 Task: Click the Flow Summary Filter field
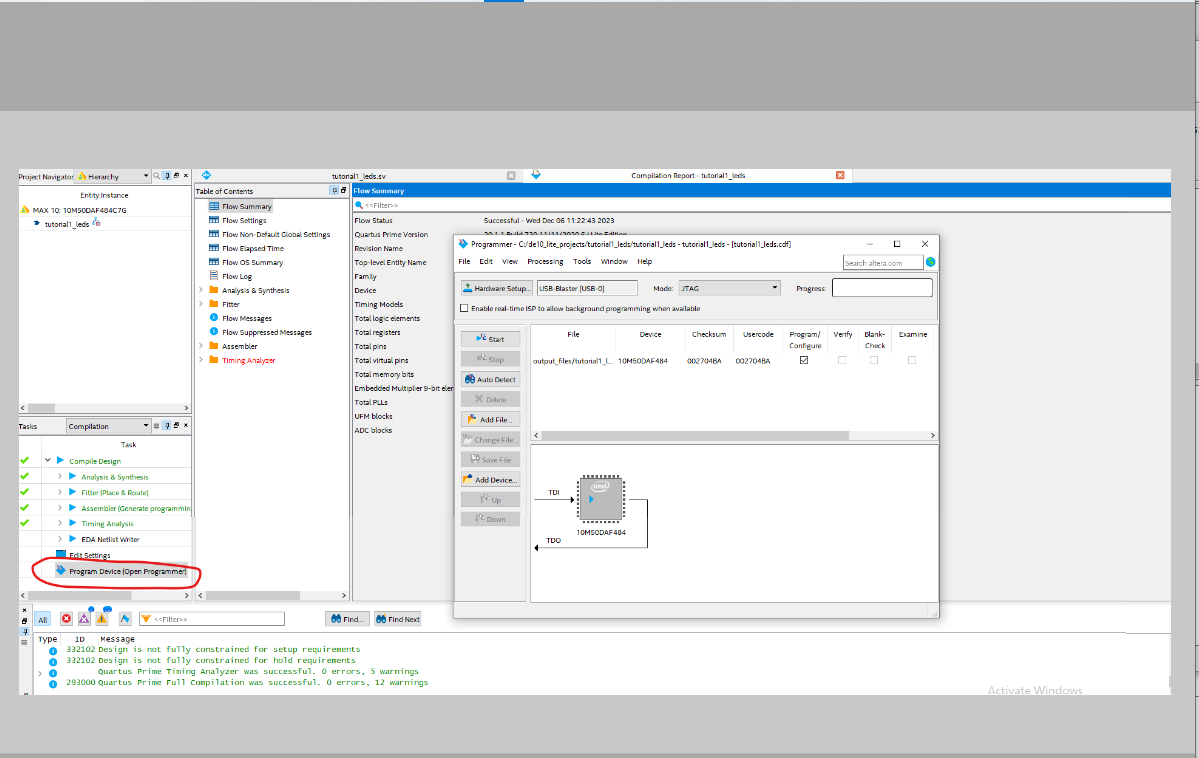point(761,205)
